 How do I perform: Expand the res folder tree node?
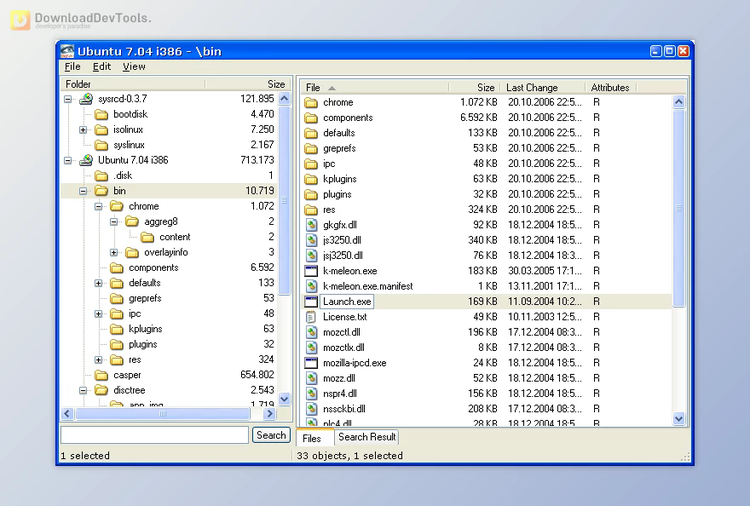coord(99,360)
